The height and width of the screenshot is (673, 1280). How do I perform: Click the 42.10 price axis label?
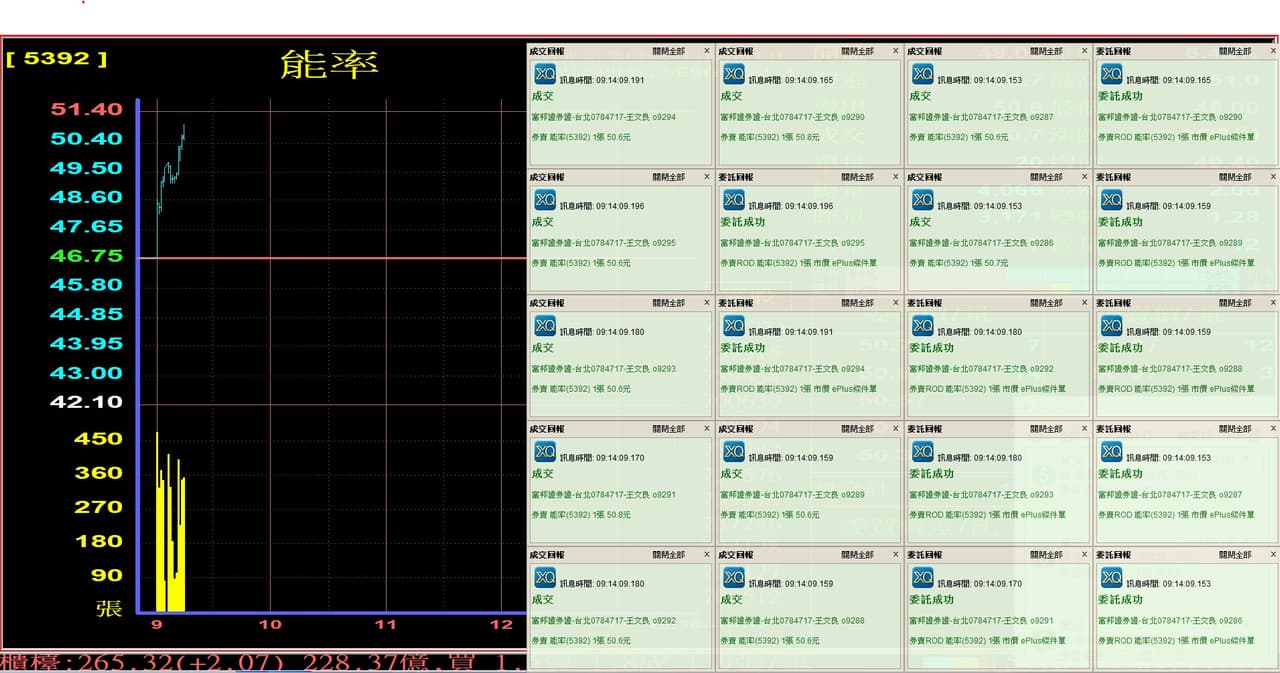coord(86,402)
